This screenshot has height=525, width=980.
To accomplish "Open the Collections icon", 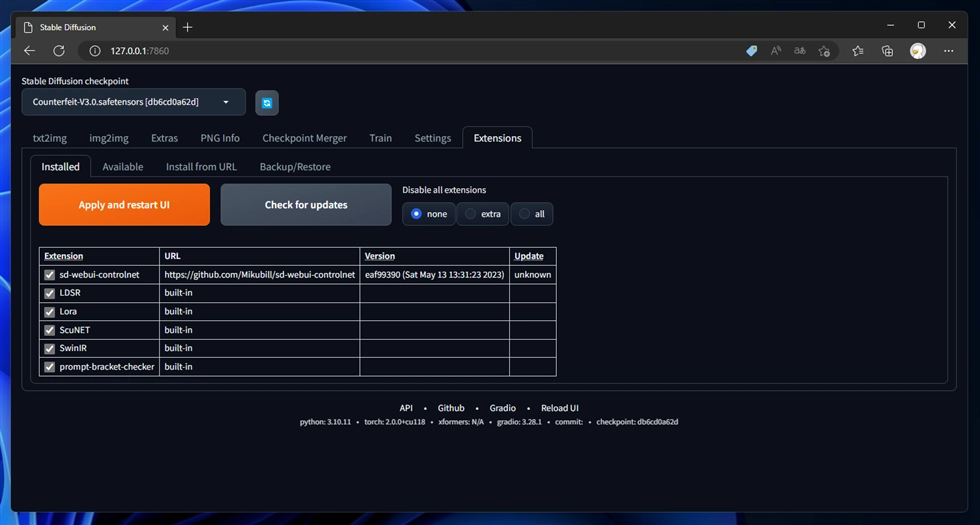I will pos(887,51).
